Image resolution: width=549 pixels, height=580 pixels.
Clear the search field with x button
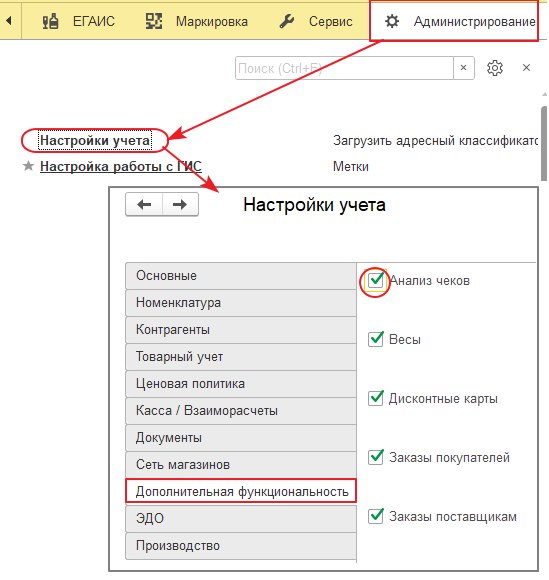click(463, 68)
